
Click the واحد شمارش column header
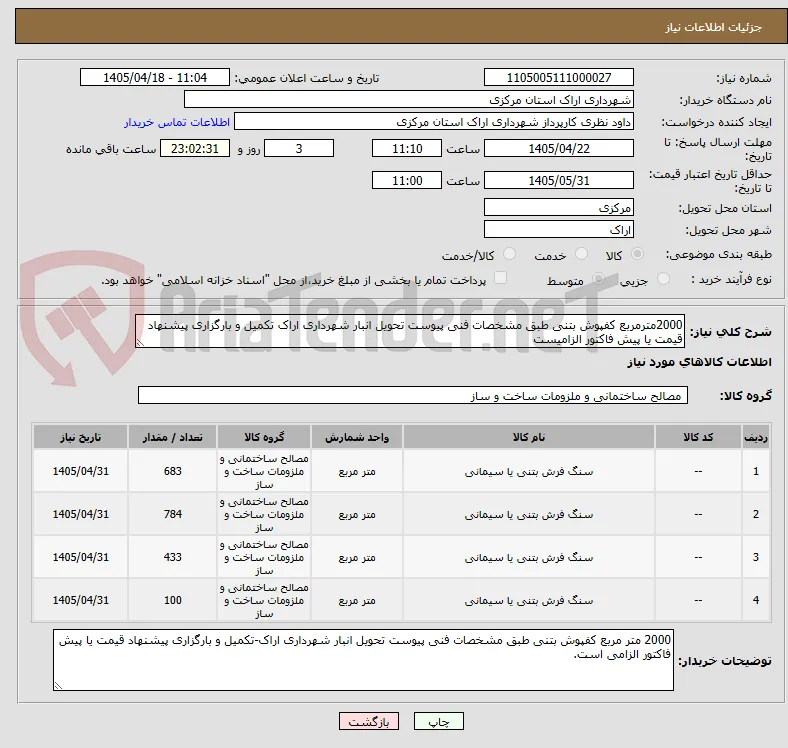point(357,437)
